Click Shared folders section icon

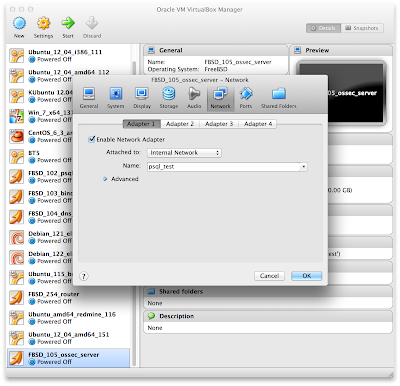click(152, 291)
